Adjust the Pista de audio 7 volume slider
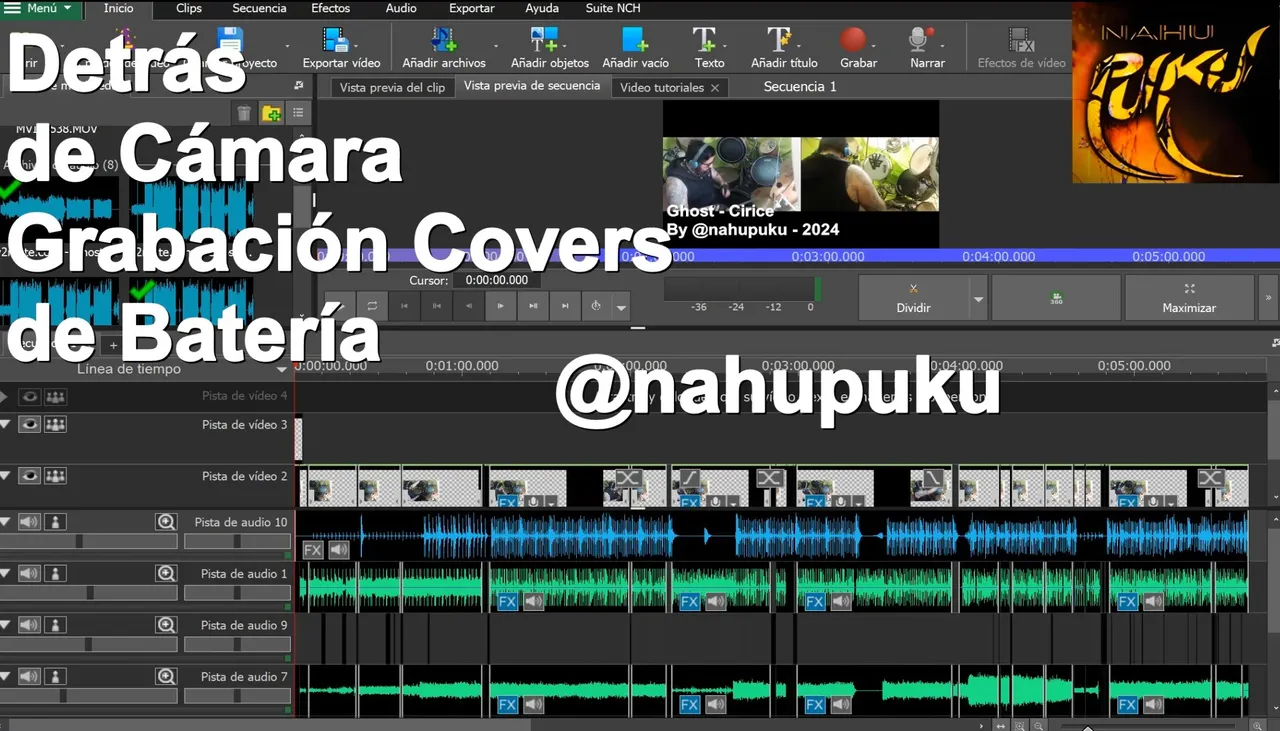Image resolution: width=1280 pixels, height=731 pixels. coord(88,696)
